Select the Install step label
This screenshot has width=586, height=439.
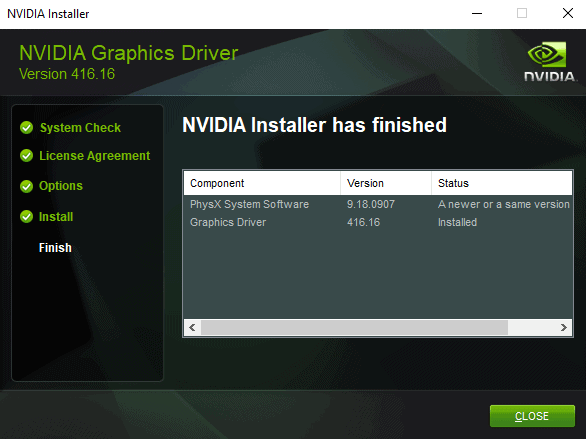coord(56,217)
